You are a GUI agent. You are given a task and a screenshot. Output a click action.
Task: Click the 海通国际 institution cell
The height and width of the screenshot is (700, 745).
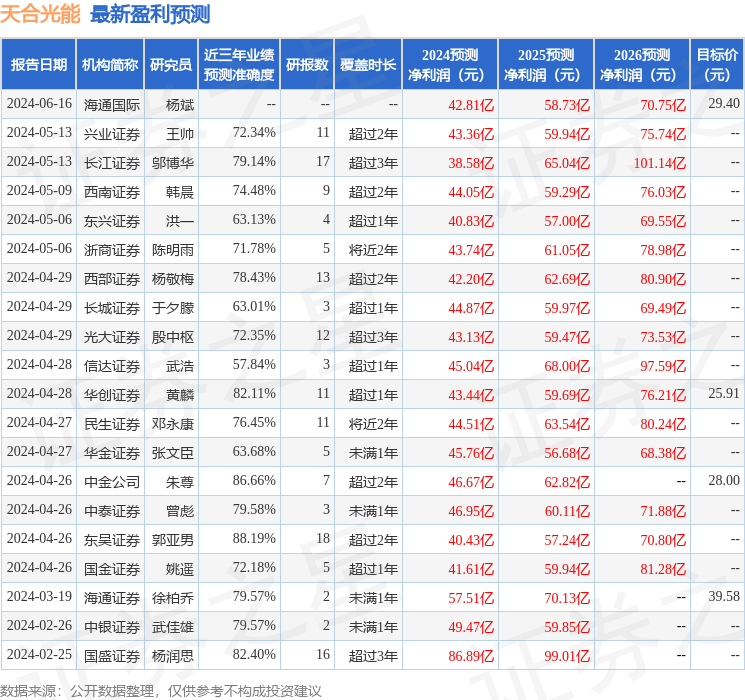[x=112, y=105]
